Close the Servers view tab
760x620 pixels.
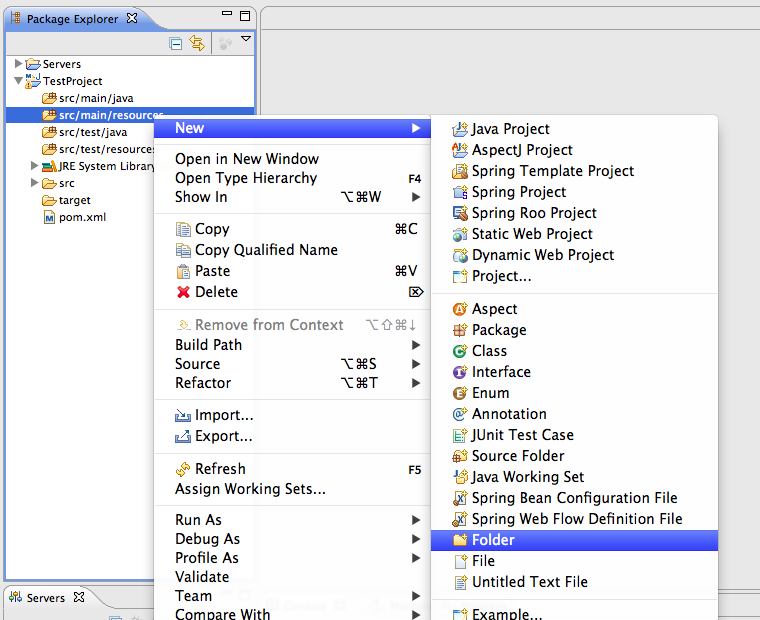coord(79,597)
